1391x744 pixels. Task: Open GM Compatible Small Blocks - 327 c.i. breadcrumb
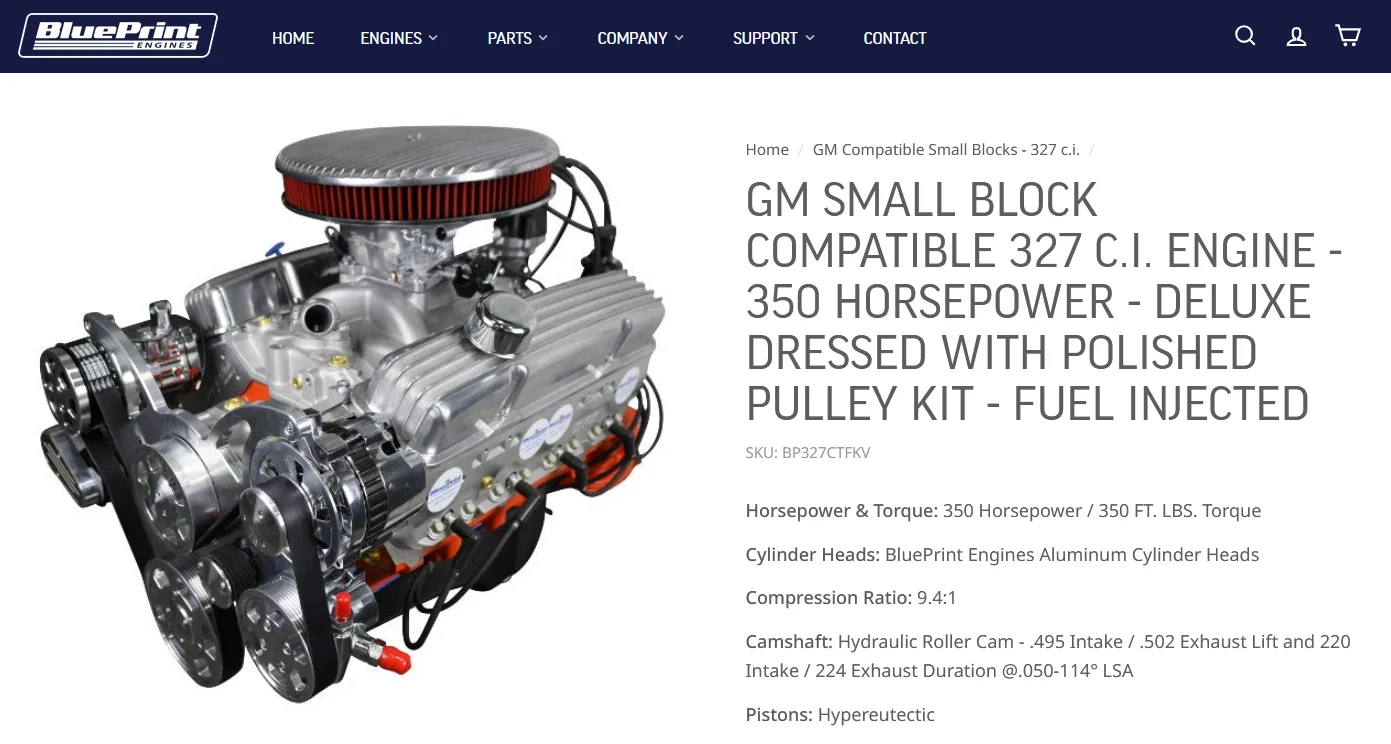pos(946,150)
